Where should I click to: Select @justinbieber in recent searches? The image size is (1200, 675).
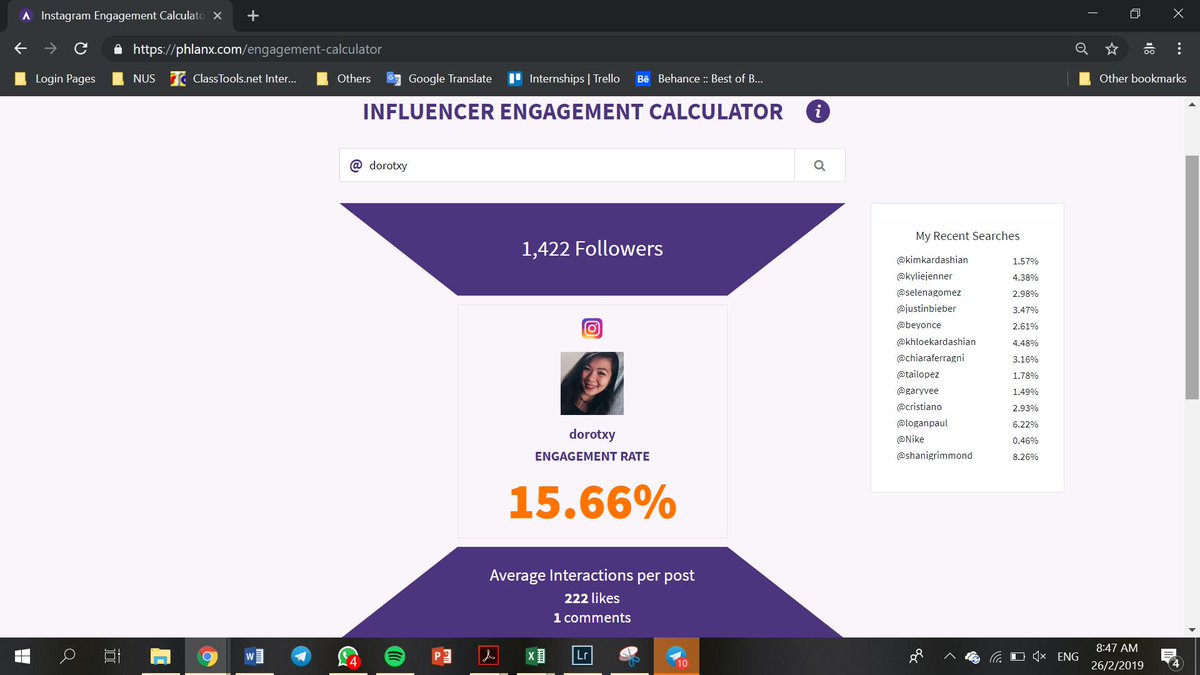click(926, 308)
